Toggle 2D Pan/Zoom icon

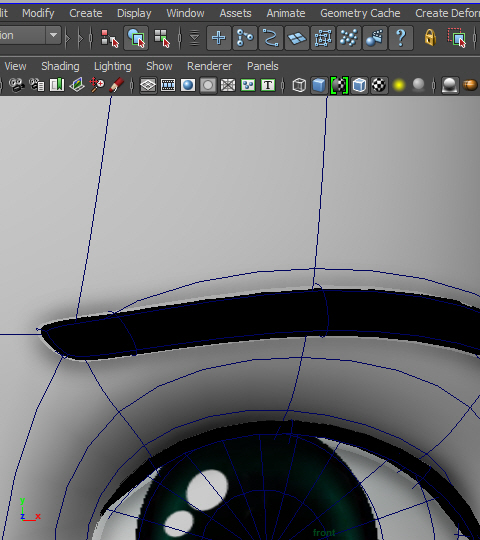click(x=97, y=85)
